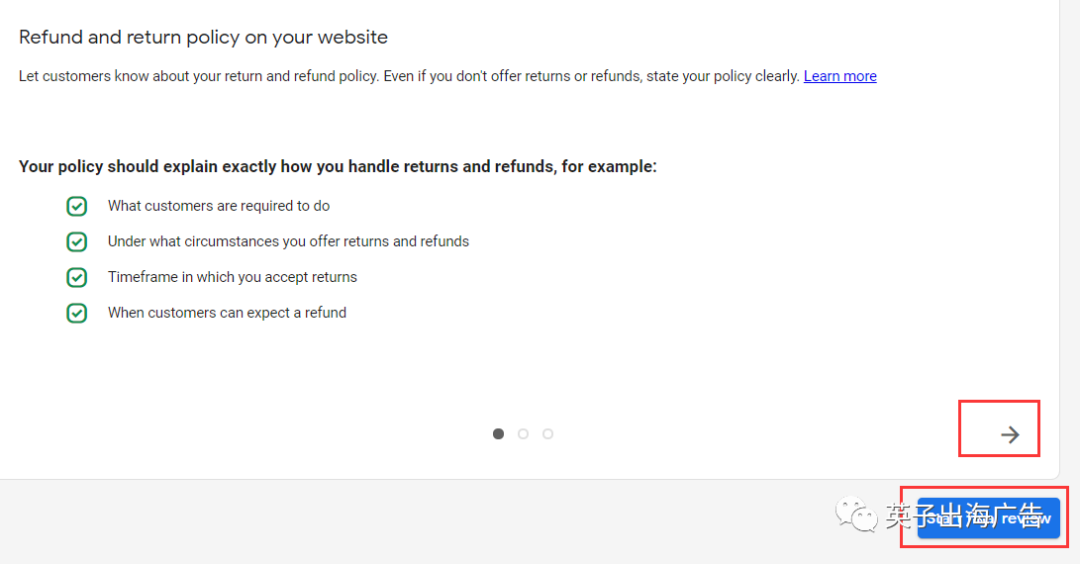
Task: Click 'Timeframe in which you accept returns' text
Action: [x=232, y=277]
